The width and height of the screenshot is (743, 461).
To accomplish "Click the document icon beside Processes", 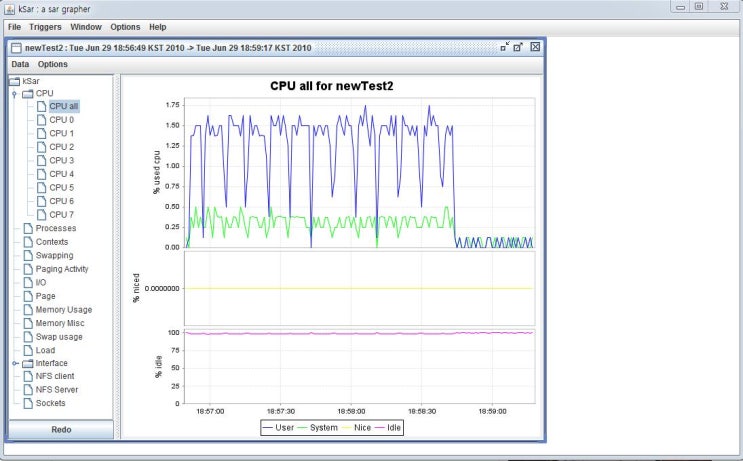I will (x=28, y=228).
